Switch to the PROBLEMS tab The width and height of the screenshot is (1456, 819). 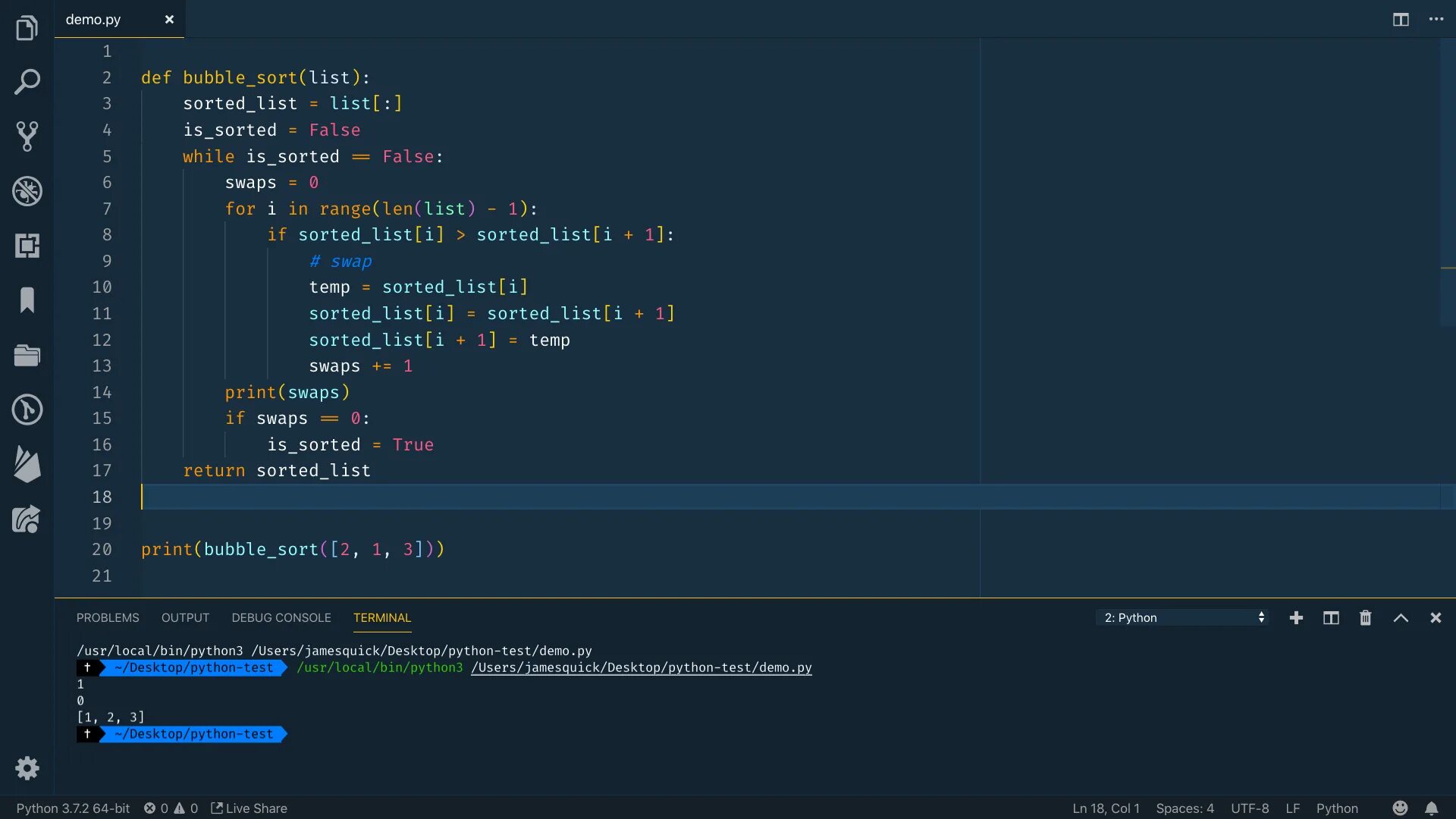[x=107, y=618]
